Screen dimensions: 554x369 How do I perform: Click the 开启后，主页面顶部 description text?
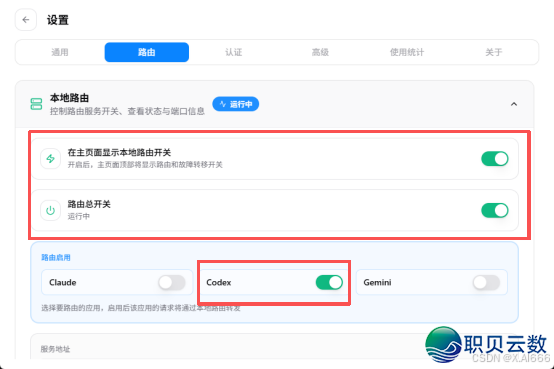click(145, 165)
